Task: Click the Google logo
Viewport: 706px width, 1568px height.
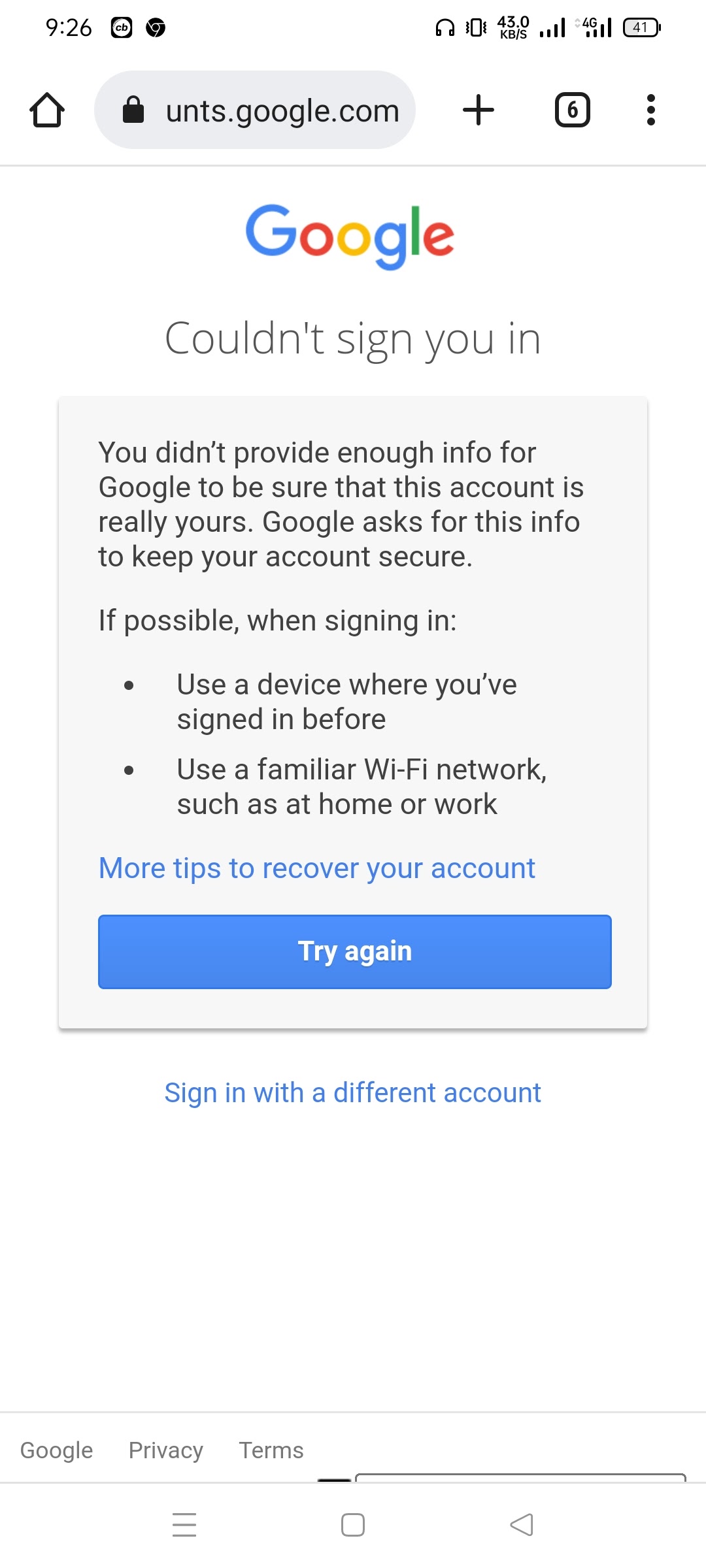Action: click(x=350, y=237)
